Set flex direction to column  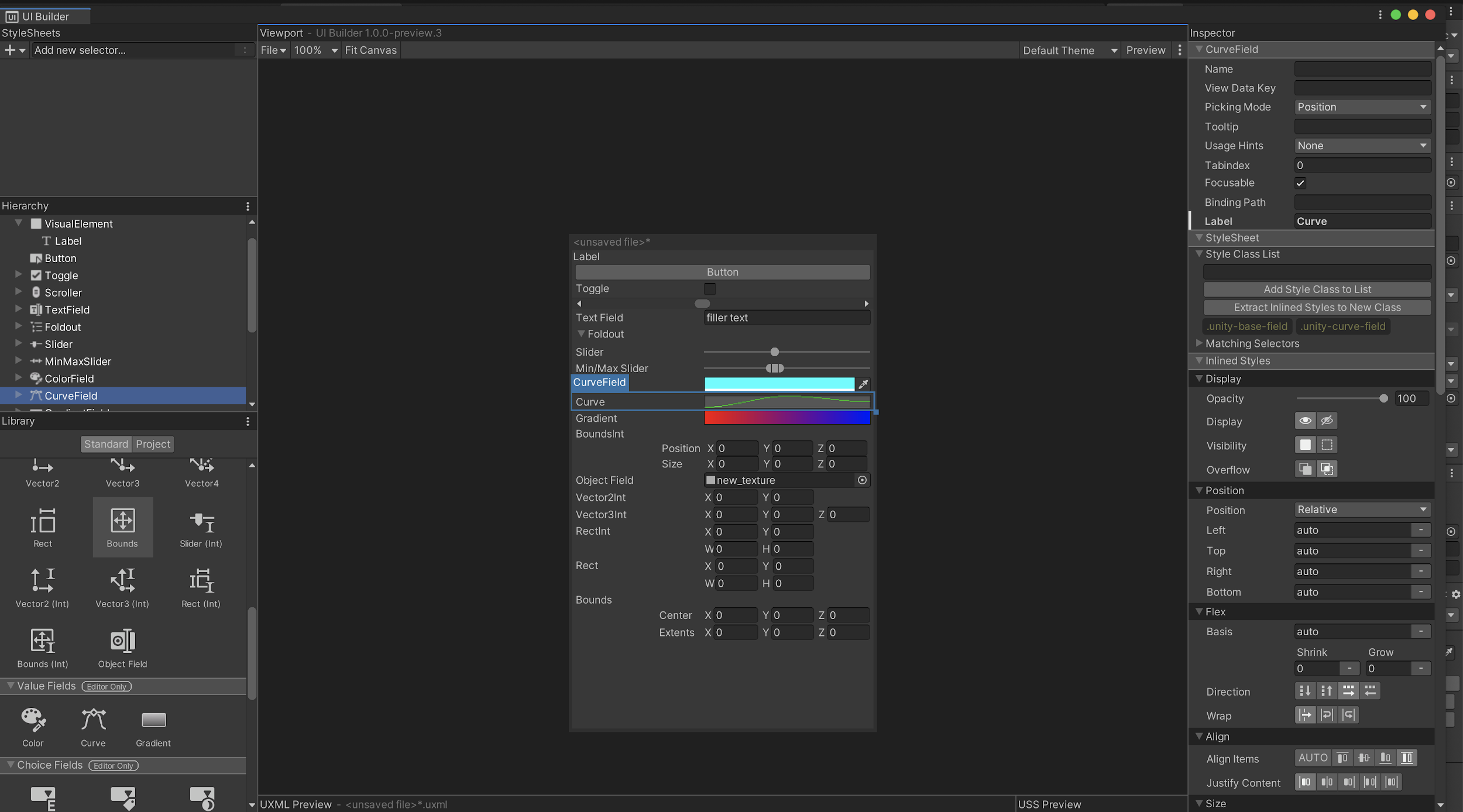1304,691
